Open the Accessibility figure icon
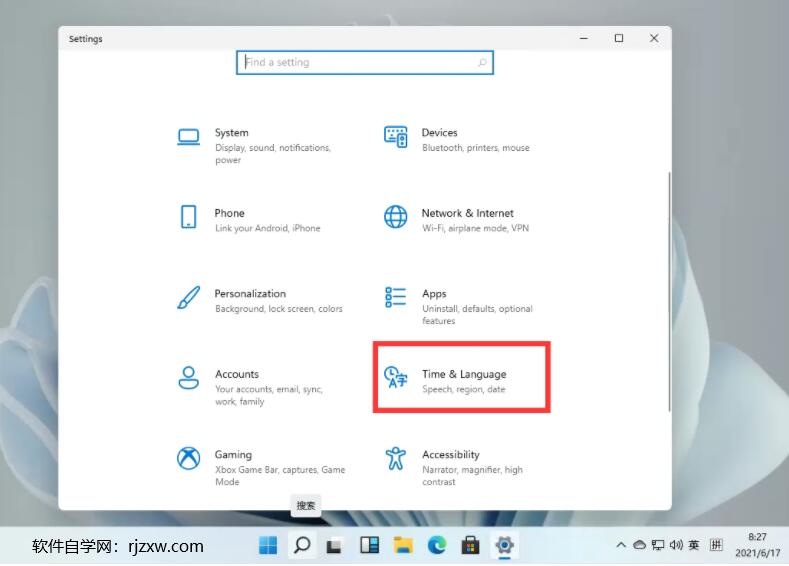This screenshot has width=789, height=566. pyautogui.click(x=396, y=458)
